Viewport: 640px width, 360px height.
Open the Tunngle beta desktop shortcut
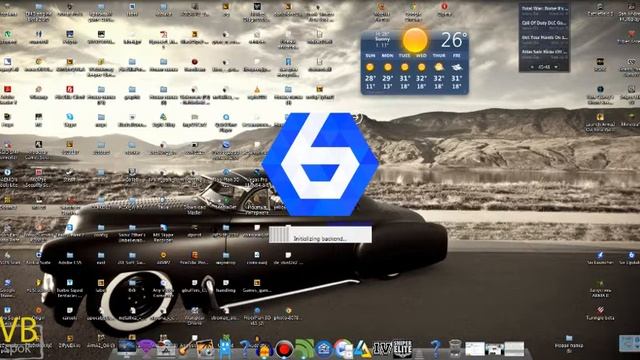click(x=600, y=313)
